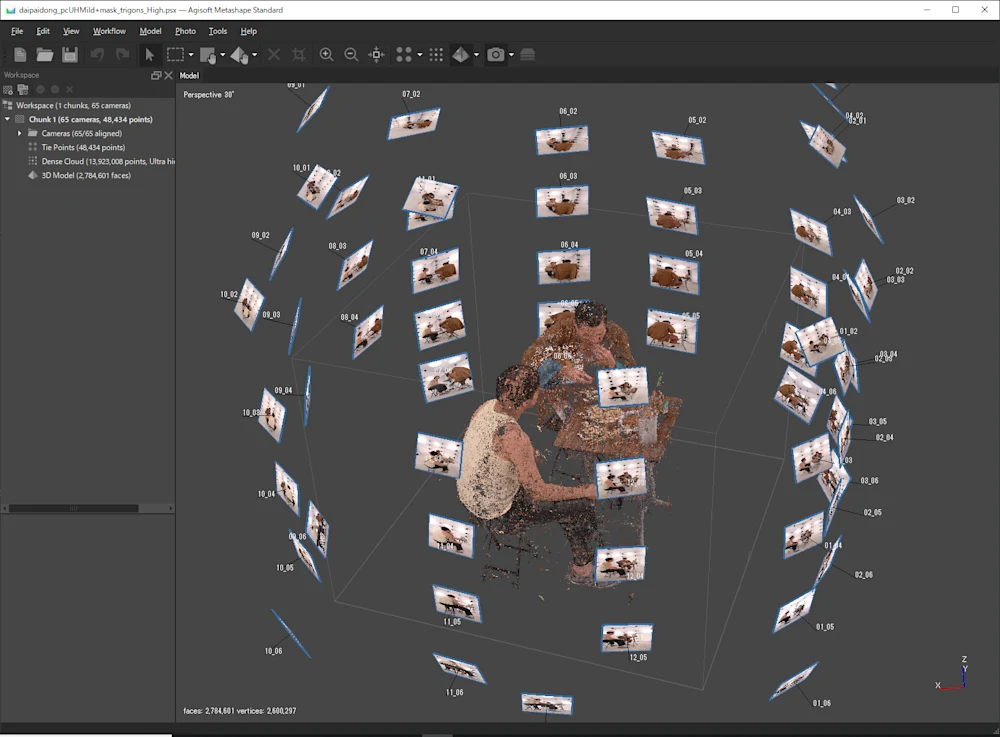
Task: Click the Add Photos icon in Workspace
Action: (x=23, y=89)
